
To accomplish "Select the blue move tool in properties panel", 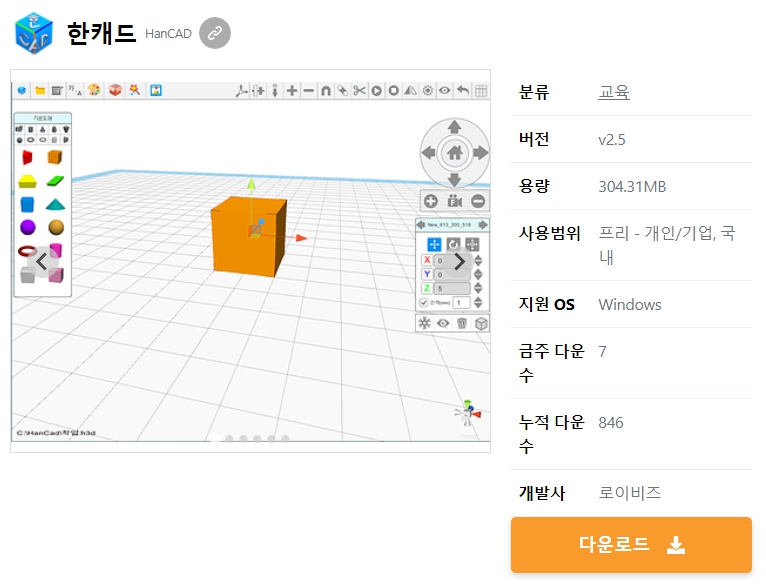I will click(x=434, y=244).
